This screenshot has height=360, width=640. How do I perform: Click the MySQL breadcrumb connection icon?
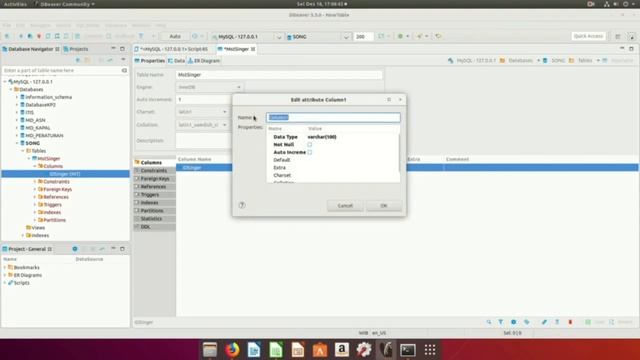coord(451,60)
